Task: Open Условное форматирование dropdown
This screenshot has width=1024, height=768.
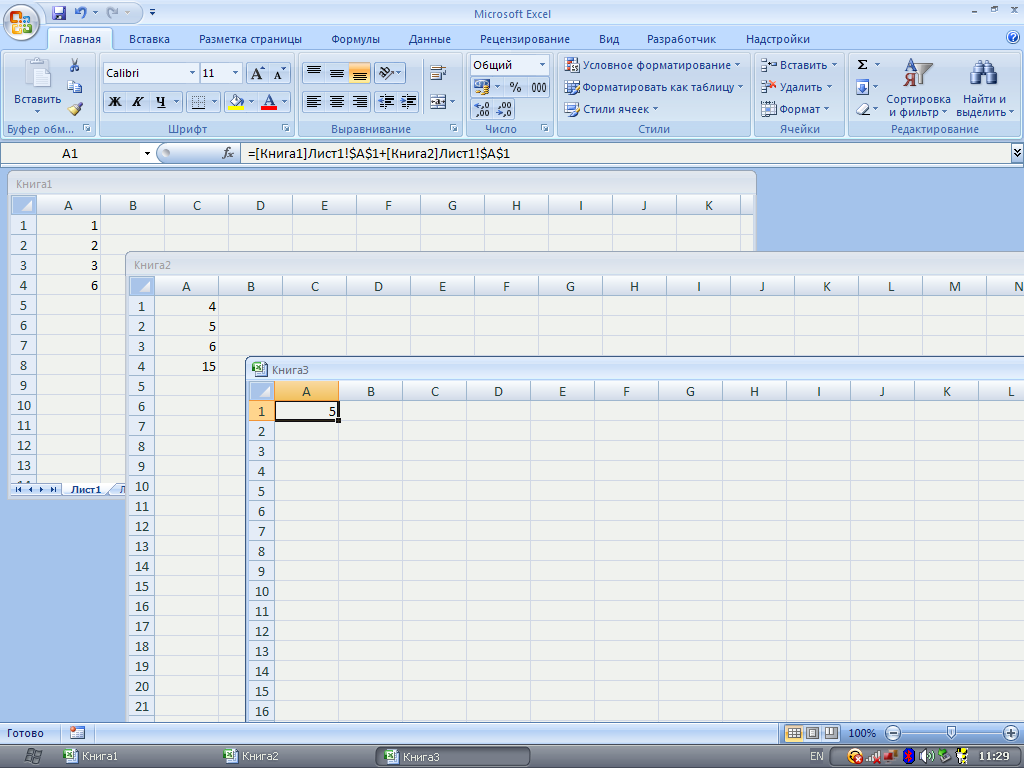Action: [x=652, y=65]
